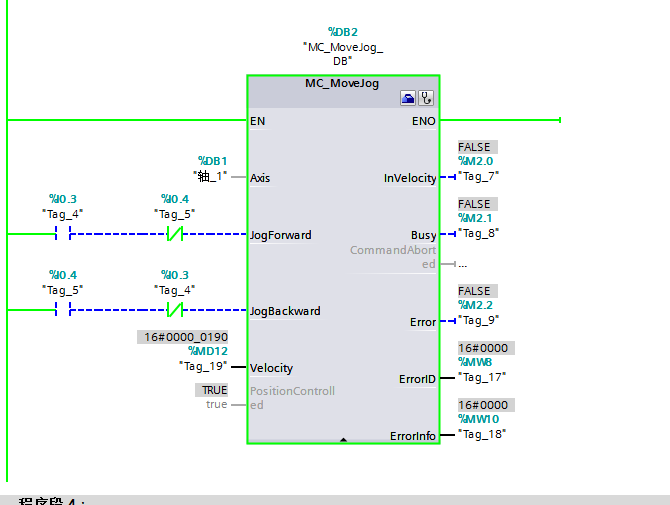
Task: Select the "MC_MoveJog_DB" instance data block label
Action: (342, 54)
